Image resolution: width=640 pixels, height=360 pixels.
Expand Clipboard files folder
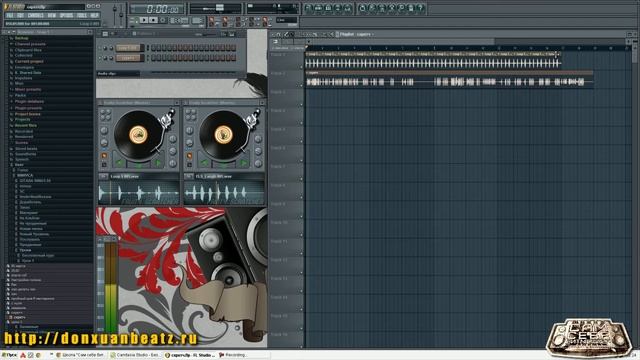pyautogui.click(x=28, y=50)
